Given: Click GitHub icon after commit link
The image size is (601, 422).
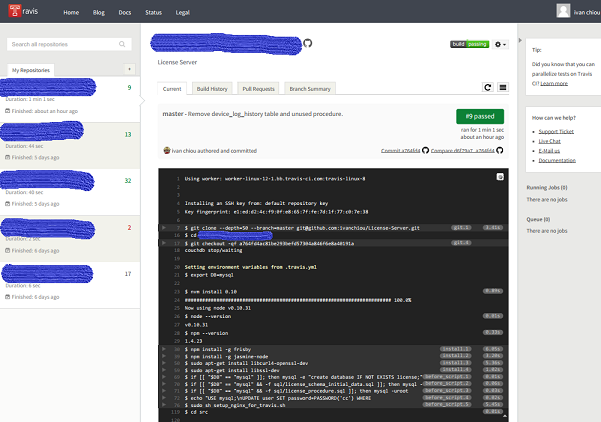Looking at the screenshot, I should point(425,150).
